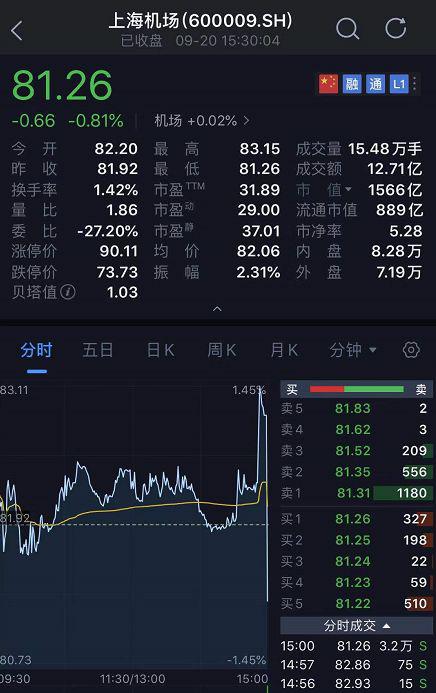Tap the 市净率 5.28 value

coord(406,231)
